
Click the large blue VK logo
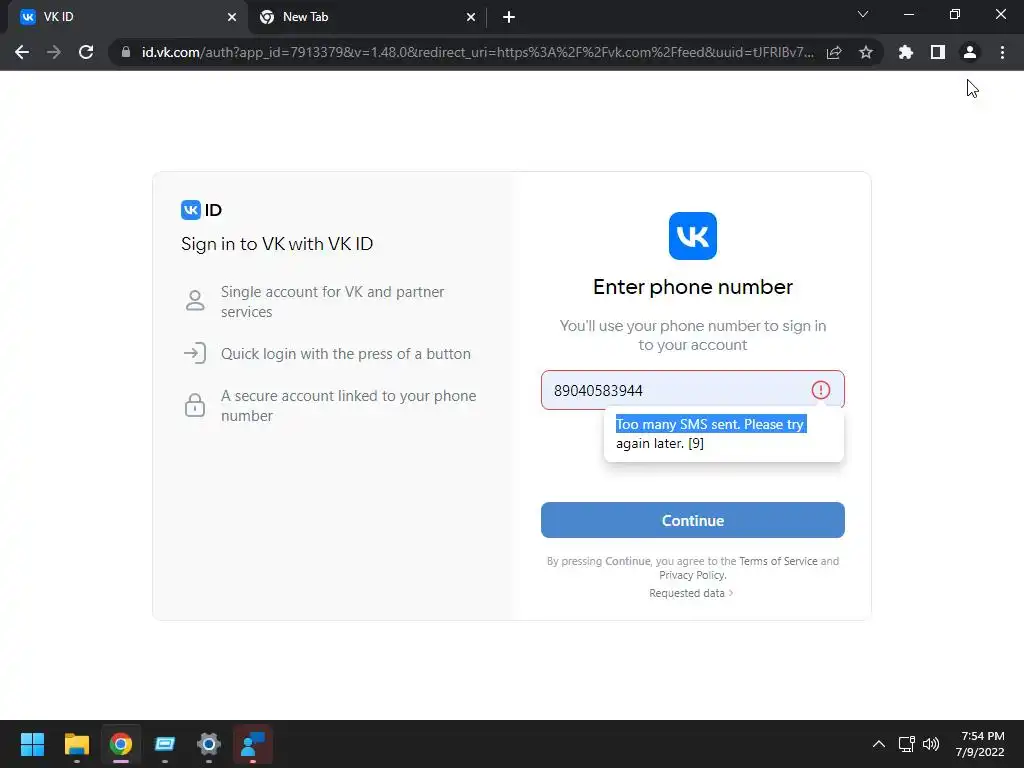[693, 236]
